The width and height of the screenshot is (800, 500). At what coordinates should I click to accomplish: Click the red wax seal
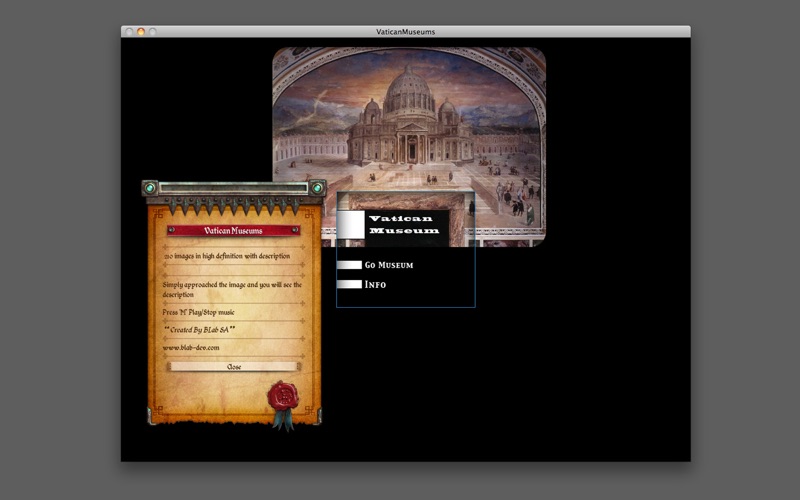coord(283,396)
